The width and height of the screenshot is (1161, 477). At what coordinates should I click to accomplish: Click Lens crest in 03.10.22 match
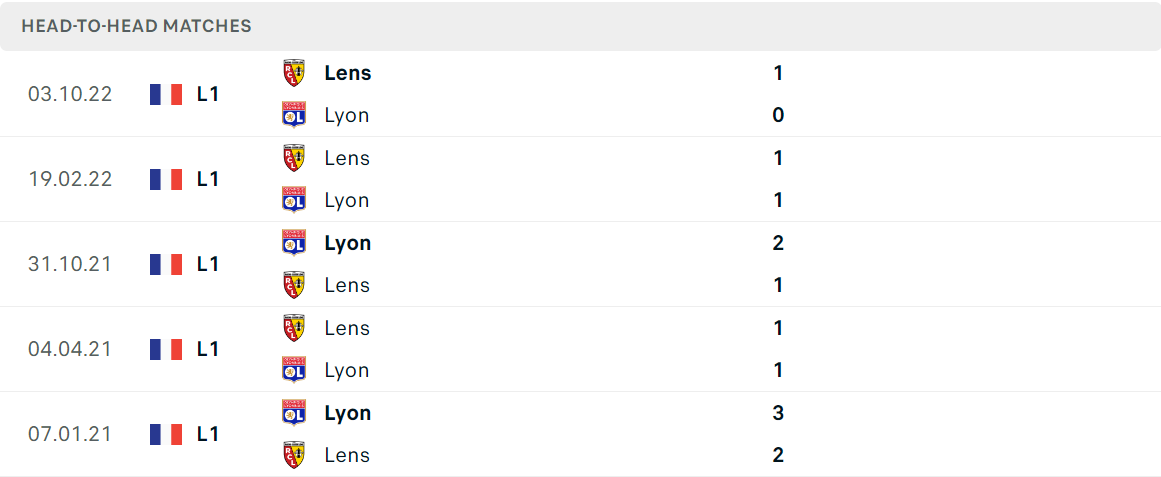click(x=294, y=73)
